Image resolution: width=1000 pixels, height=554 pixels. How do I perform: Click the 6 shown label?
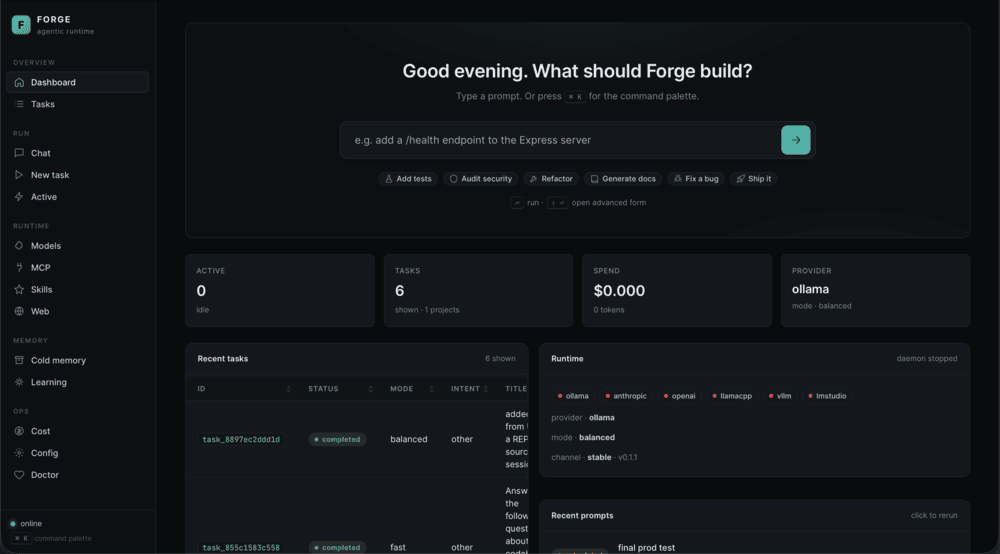coord(500,358)
